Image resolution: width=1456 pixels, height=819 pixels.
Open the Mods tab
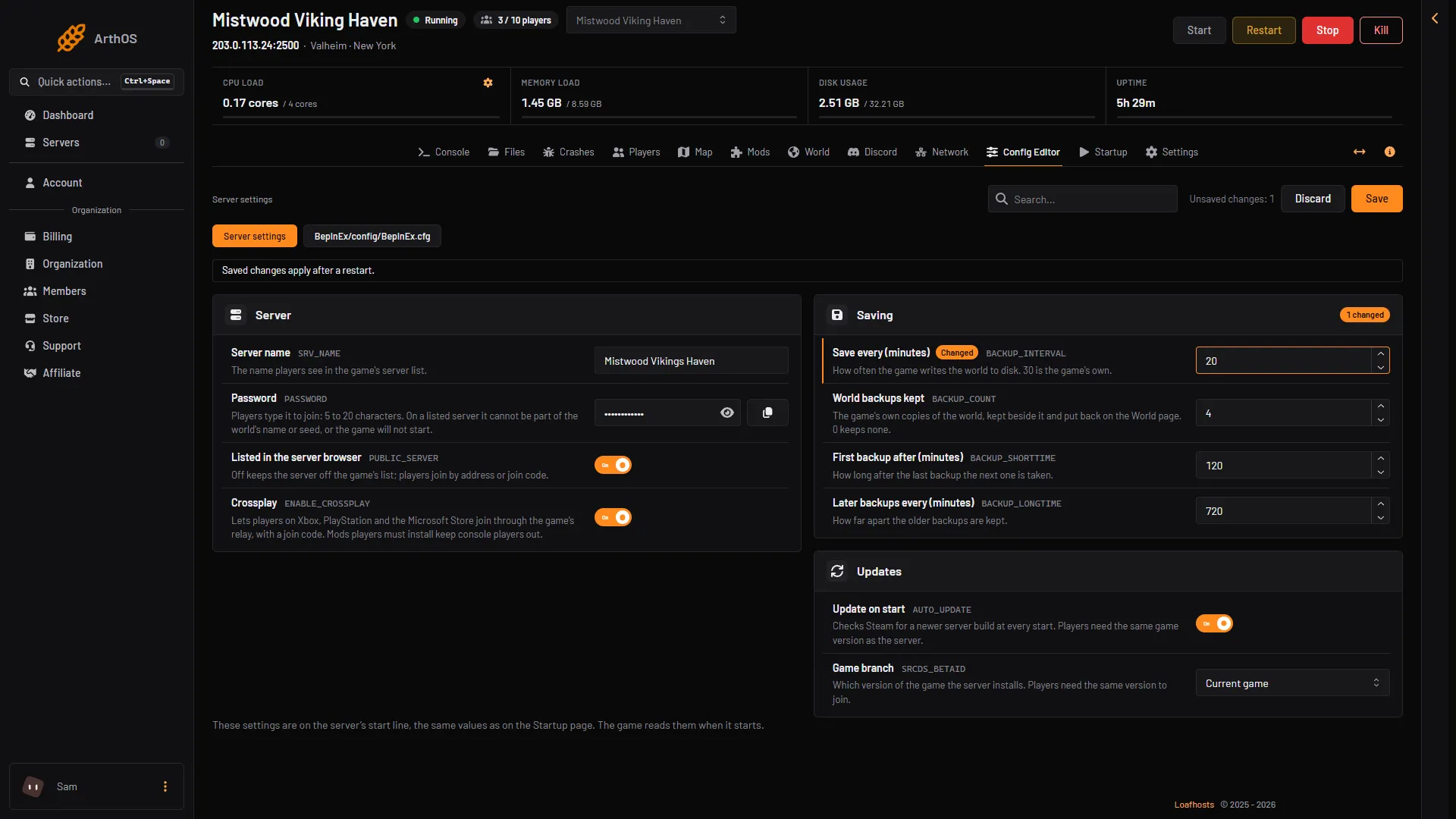coord(749,152)
